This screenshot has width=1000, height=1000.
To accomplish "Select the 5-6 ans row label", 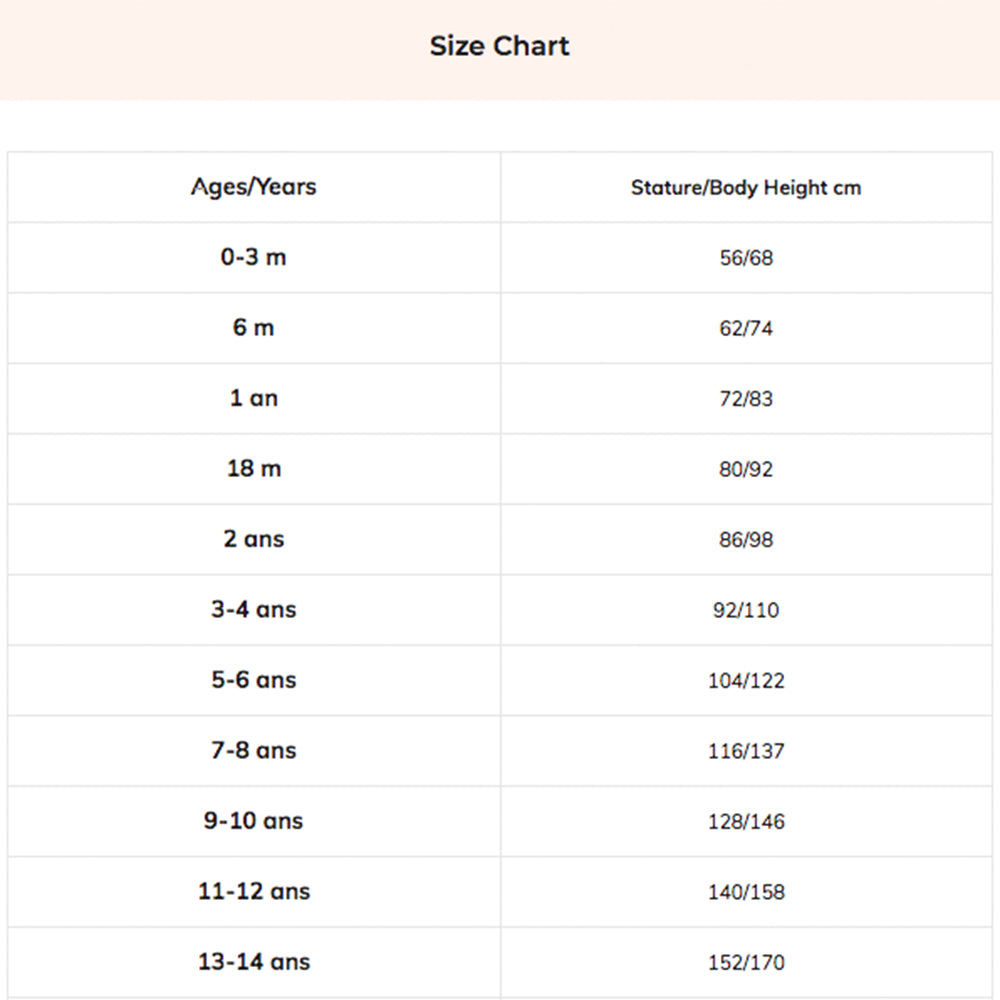I will (254, 680).
